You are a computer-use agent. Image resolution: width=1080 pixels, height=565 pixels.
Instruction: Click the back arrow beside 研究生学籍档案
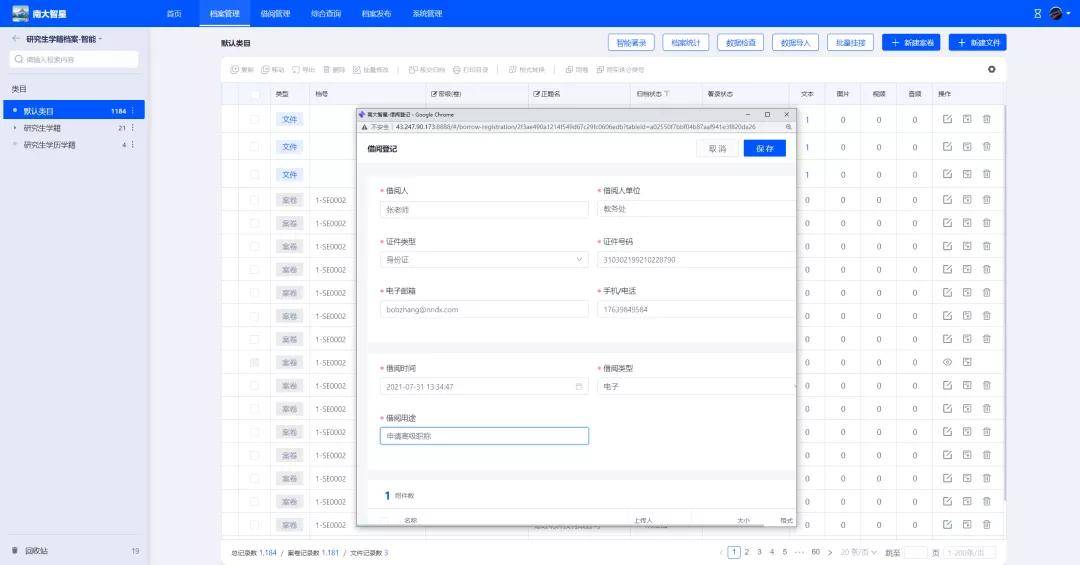click(x=16, y=39)
